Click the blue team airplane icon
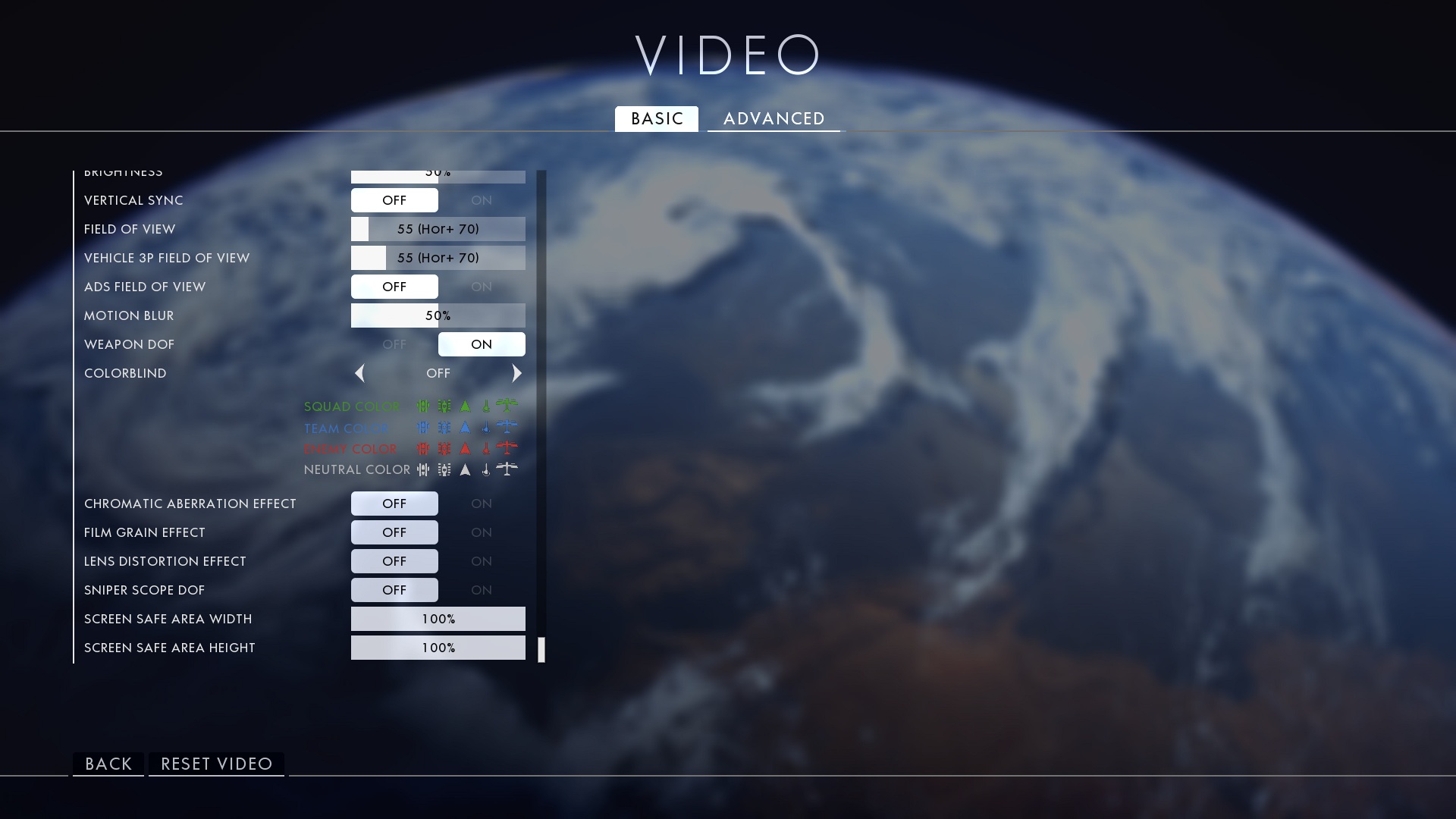Screen dimensions: 1456x819 [507, 427]
